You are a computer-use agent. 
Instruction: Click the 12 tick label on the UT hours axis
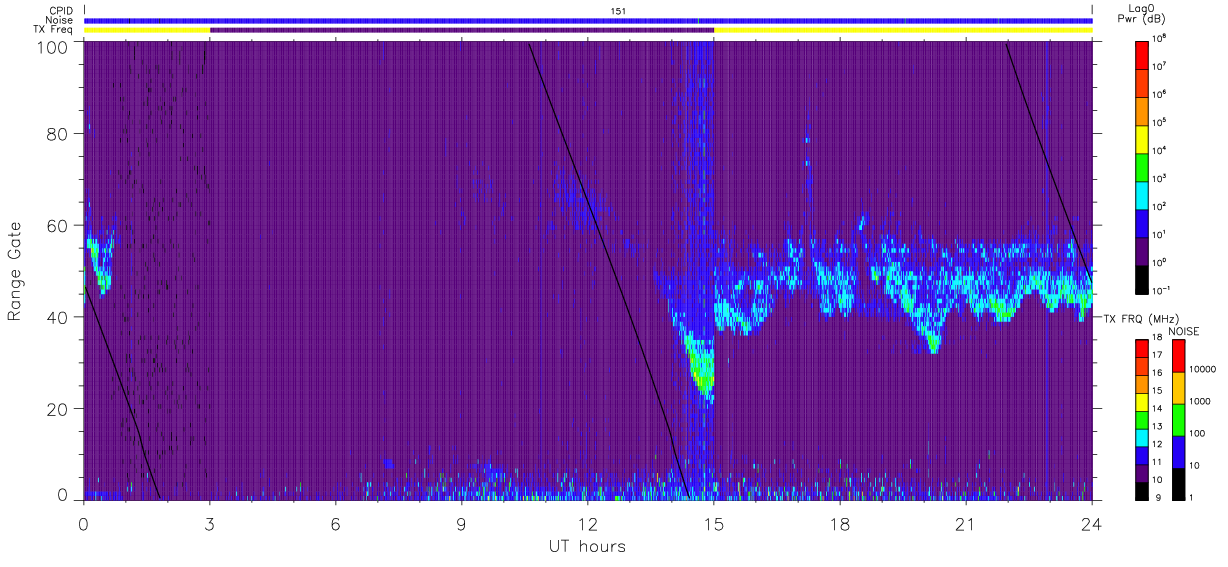[588, 524]
